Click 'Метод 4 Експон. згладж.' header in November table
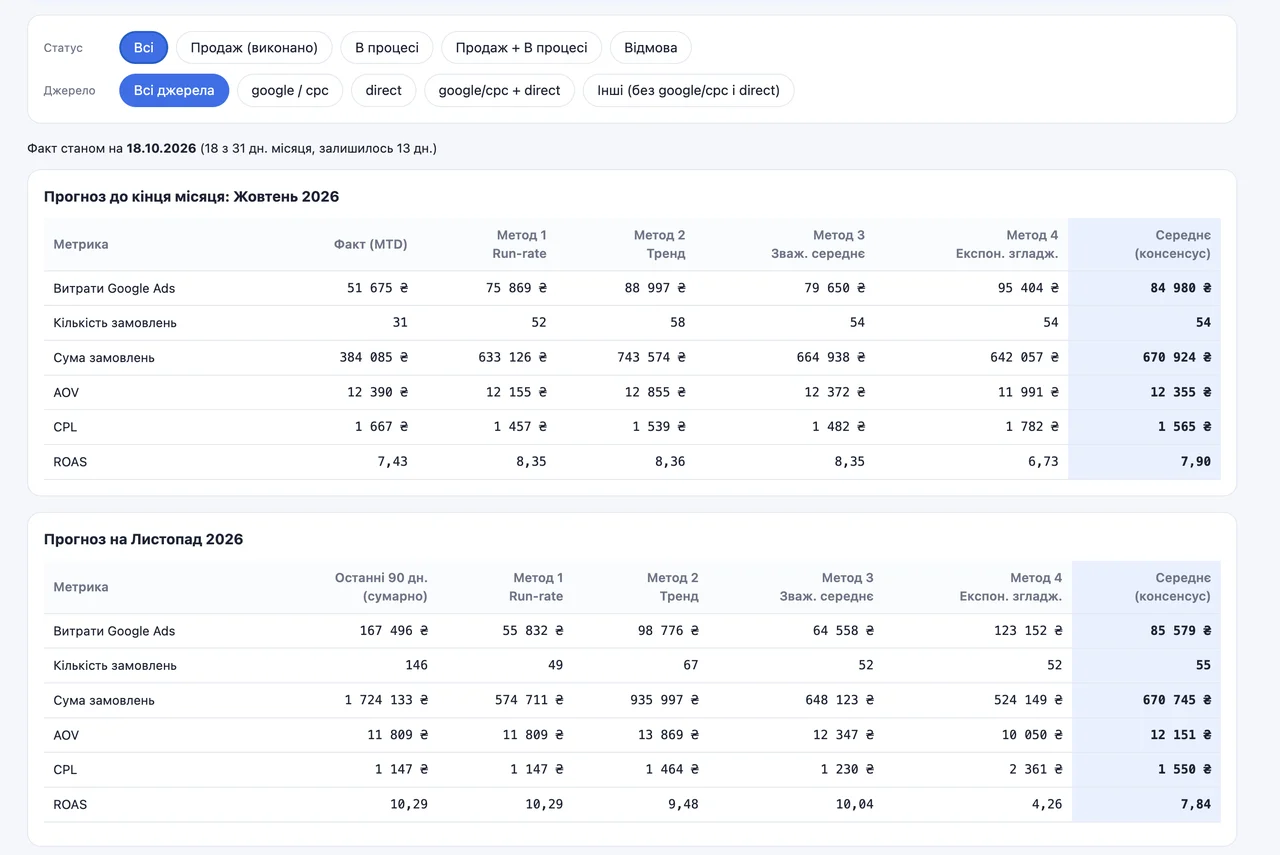The width and height of the screenshot is (1280, 855). [1010, 587]
